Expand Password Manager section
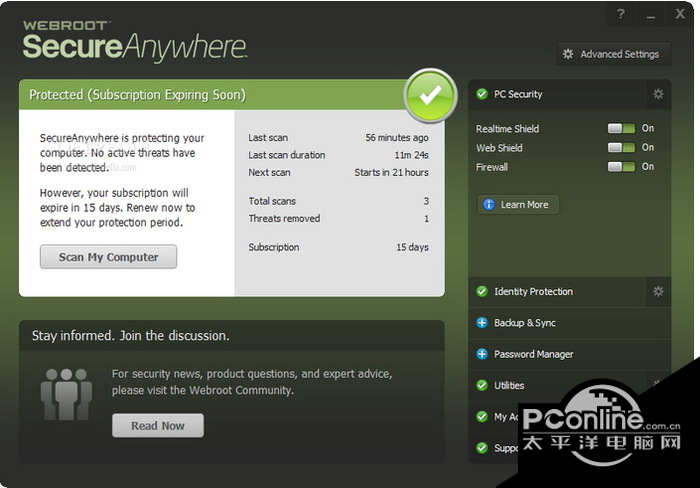Image resolution: width=700 pixels, height=488 pixels. (570, 354)
